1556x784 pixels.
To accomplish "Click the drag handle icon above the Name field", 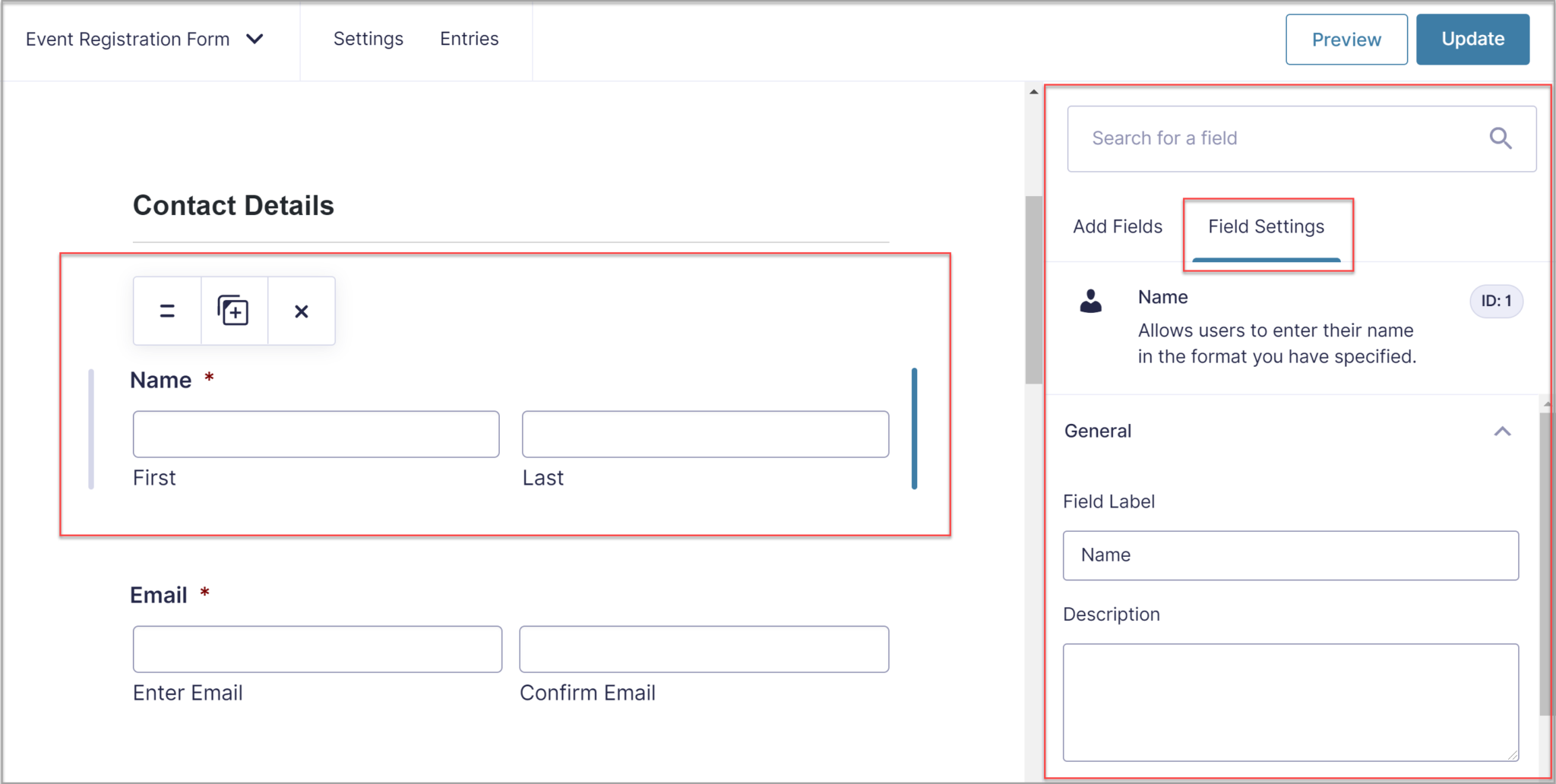I will 166,311.
